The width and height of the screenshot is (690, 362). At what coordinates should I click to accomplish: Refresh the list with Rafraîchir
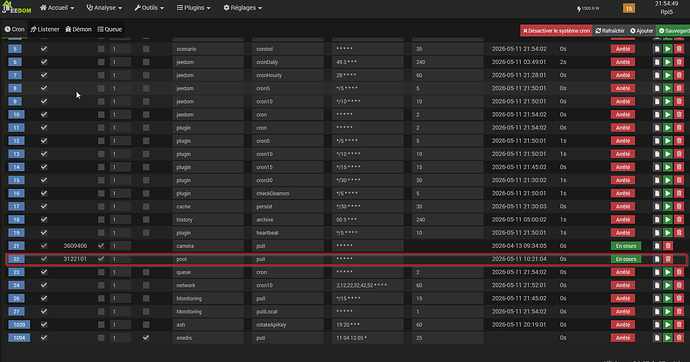click(x=610, y=31)
